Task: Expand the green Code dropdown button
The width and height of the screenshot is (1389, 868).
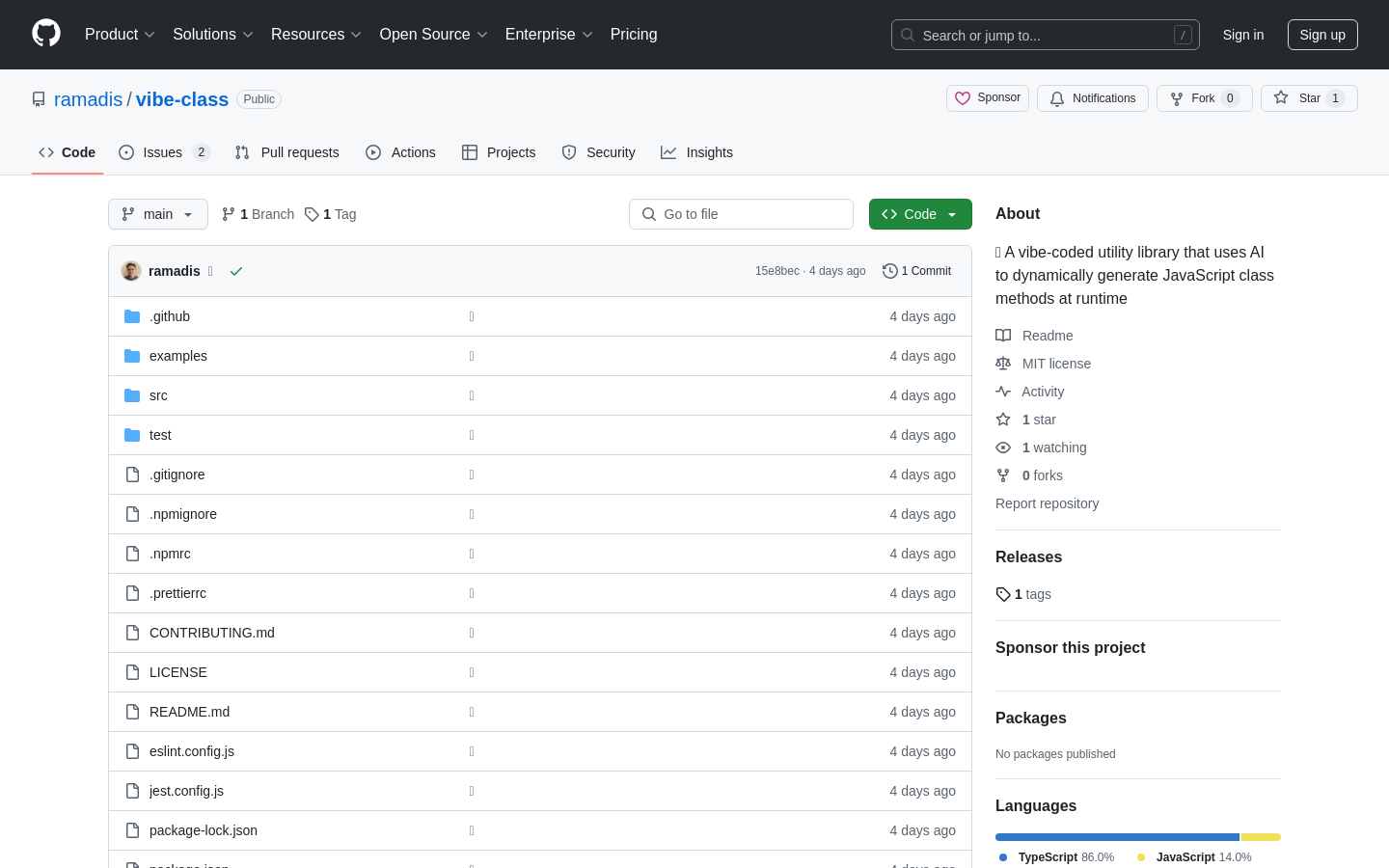Action: point(920,214)
